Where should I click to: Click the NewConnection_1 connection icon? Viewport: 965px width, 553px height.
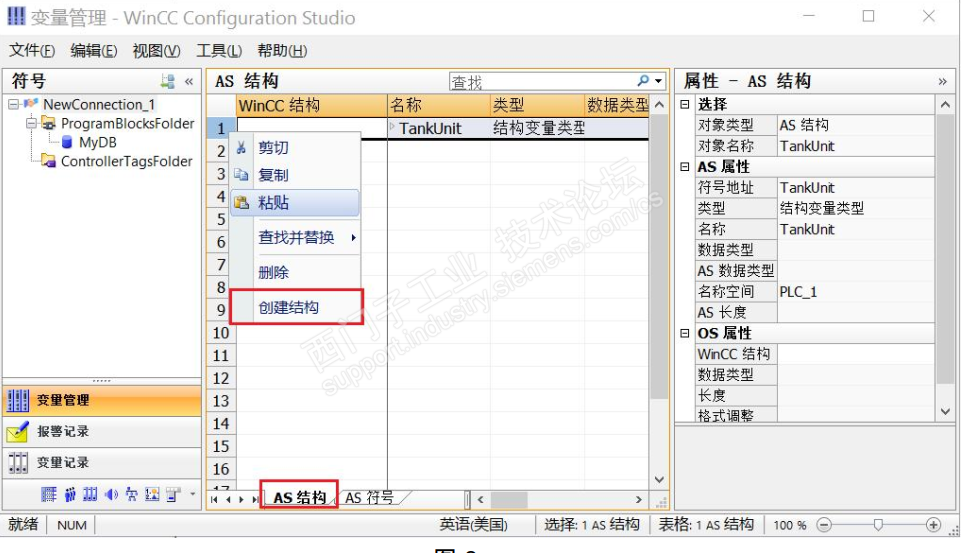click(x=31, y=105)
